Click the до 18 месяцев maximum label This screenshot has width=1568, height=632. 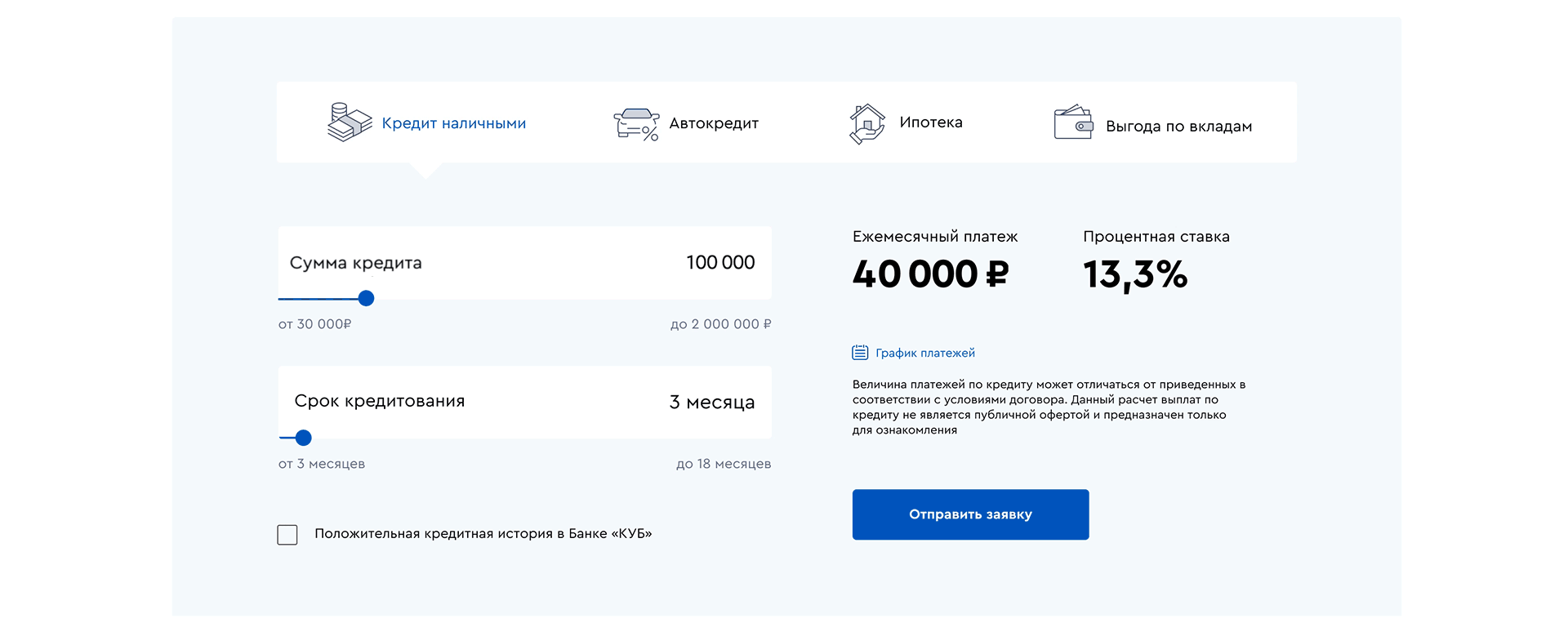723,464
